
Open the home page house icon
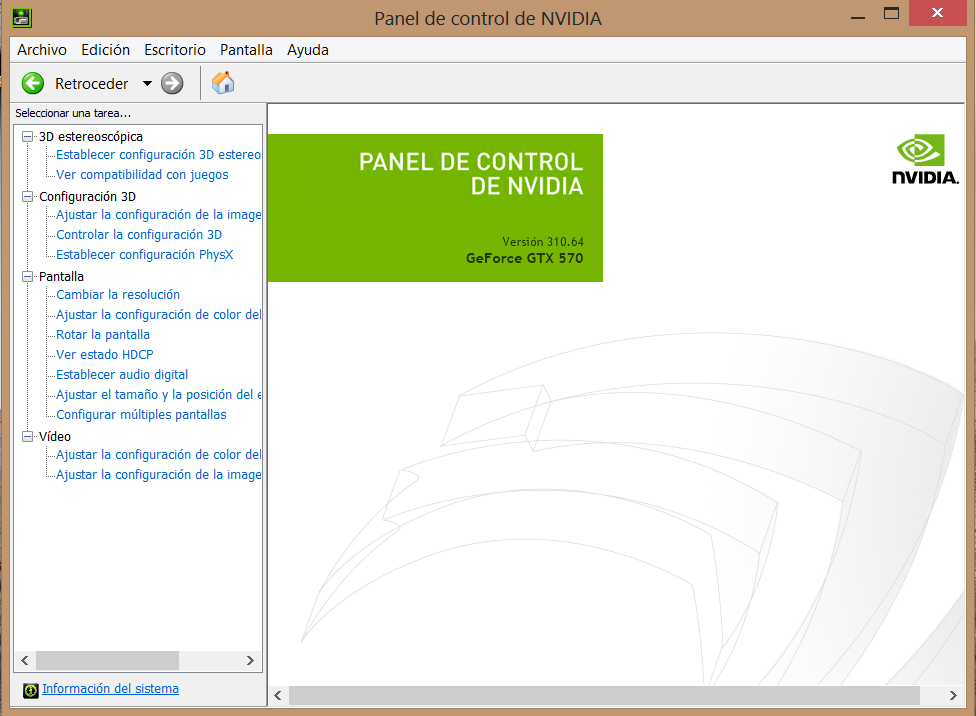223,83
